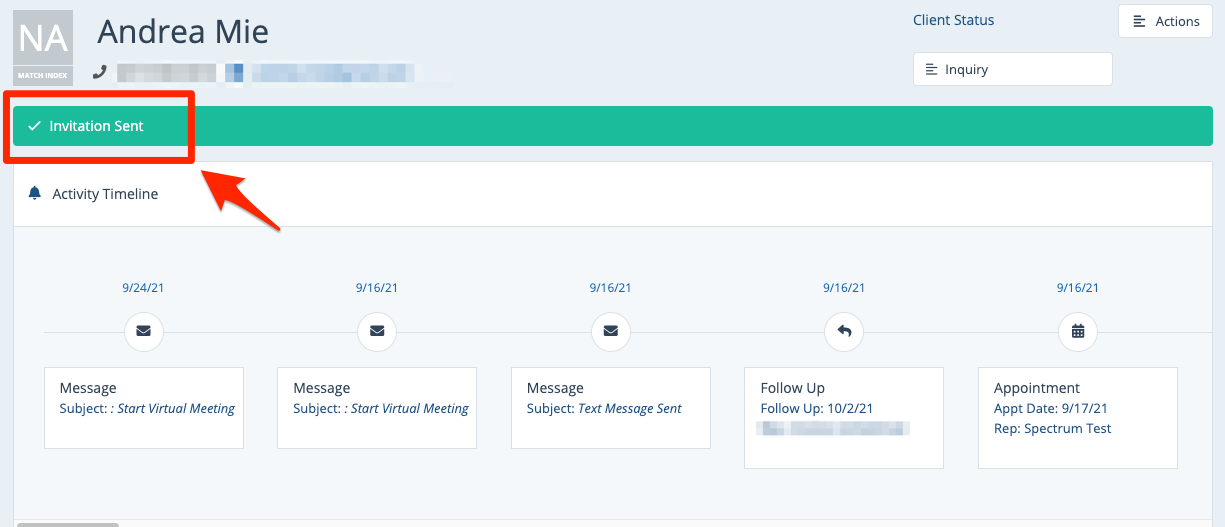Click the 9/24/21 timeline date
Screen dimensions: 1225x527
coord(143,288)
